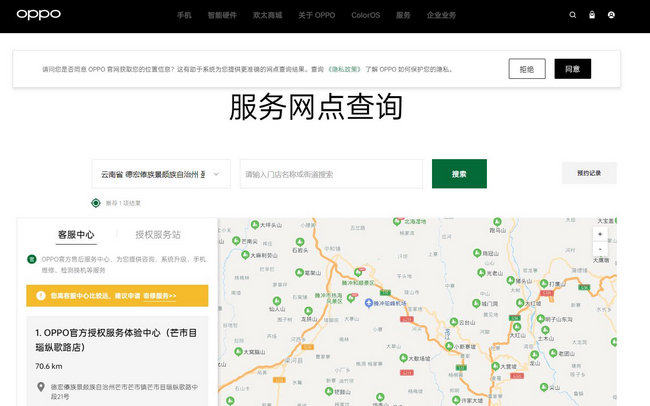Click the 同意 button to allow location access
Screen dimensions: 650x406
click(573, 69)
